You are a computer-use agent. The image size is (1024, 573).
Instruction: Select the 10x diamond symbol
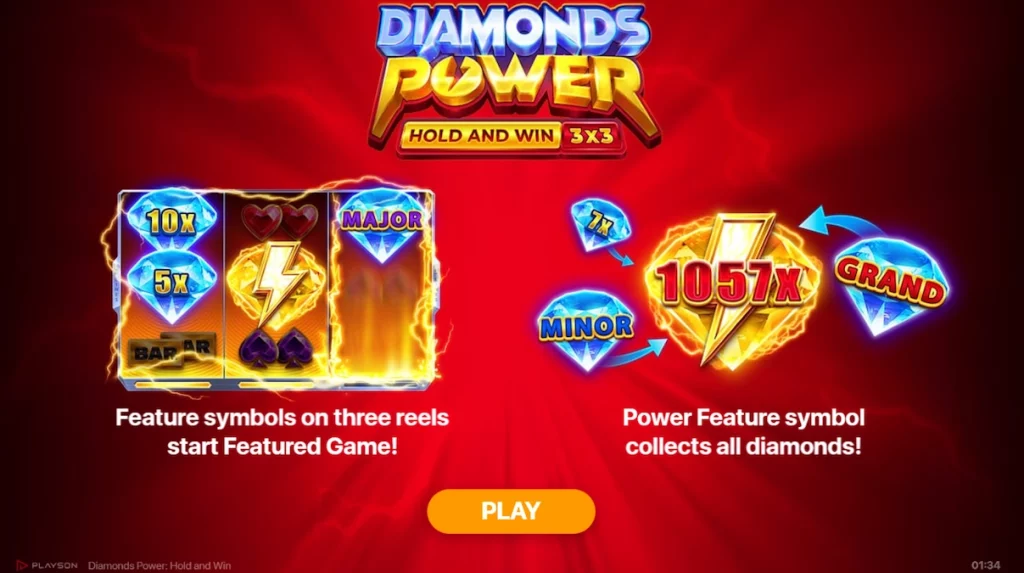(171, 221)
